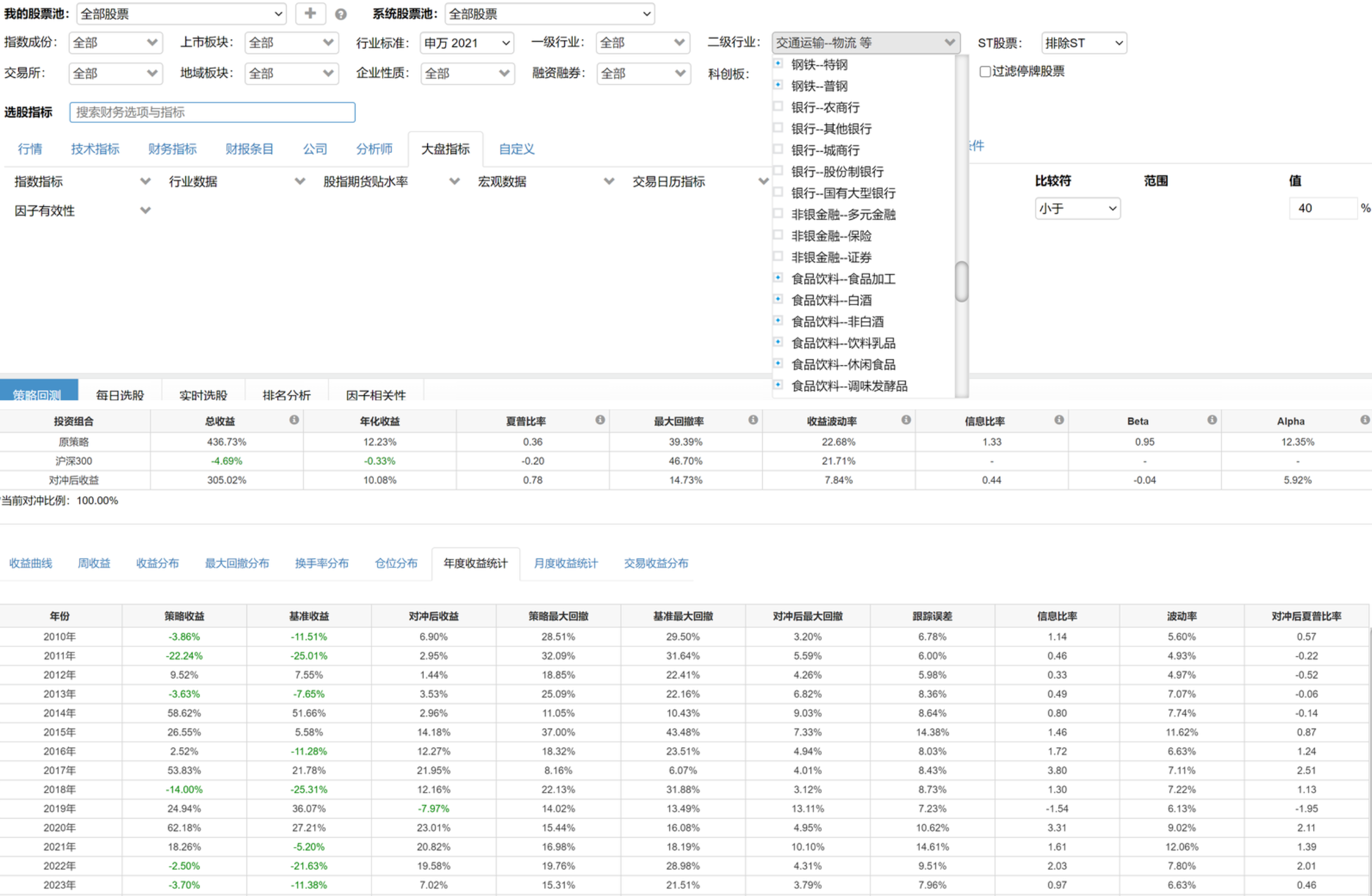Uncheck the 食品饮料--白酒 industry option
The image size is (1372, 896).
tap(778, 299)
